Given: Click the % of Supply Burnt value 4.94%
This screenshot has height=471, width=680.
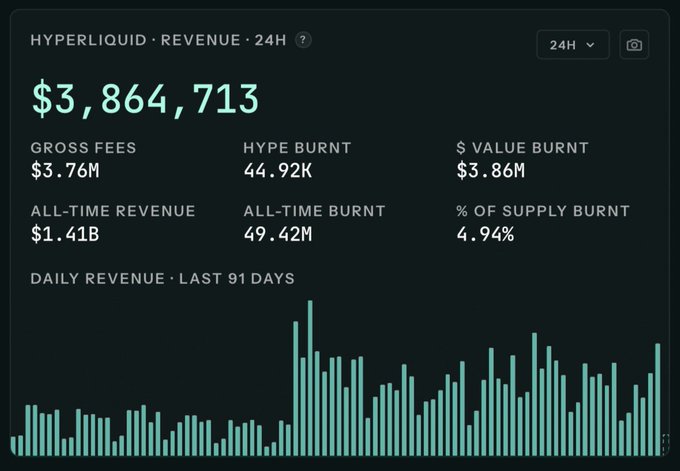Looking at the screenshot, I should click(485, 234).
